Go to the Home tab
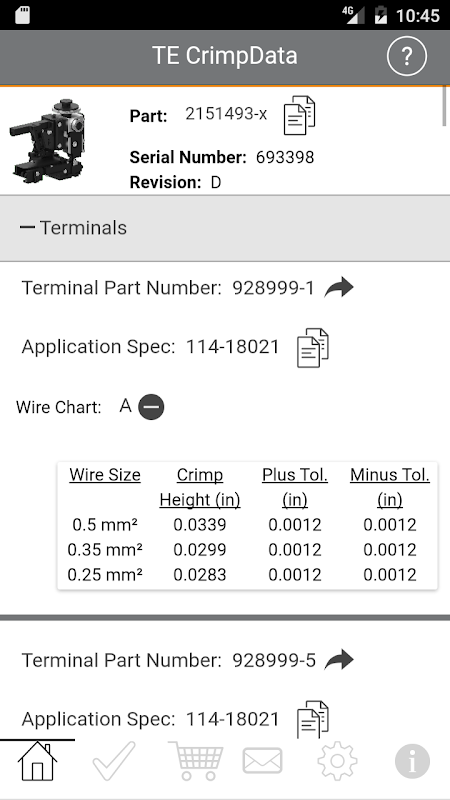Viewport: 450px width, 800px height. tap(37, 761)
